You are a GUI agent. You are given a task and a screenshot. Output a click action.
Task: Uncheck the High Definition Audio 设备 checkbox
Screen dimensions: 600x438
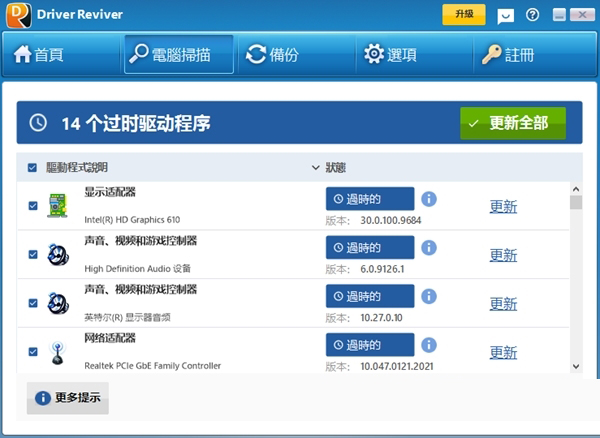pos(33,254)
